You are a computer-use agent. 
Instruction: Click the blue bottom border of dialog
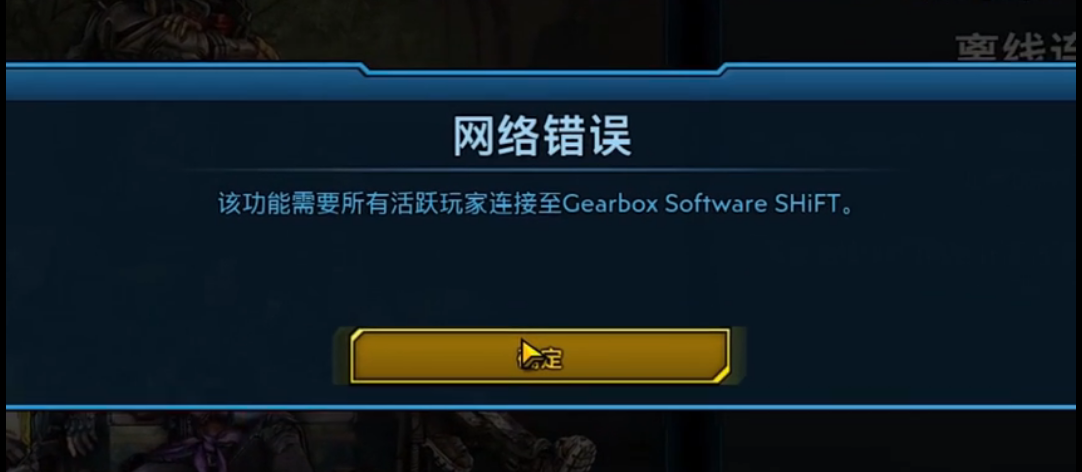coord(541,407)
